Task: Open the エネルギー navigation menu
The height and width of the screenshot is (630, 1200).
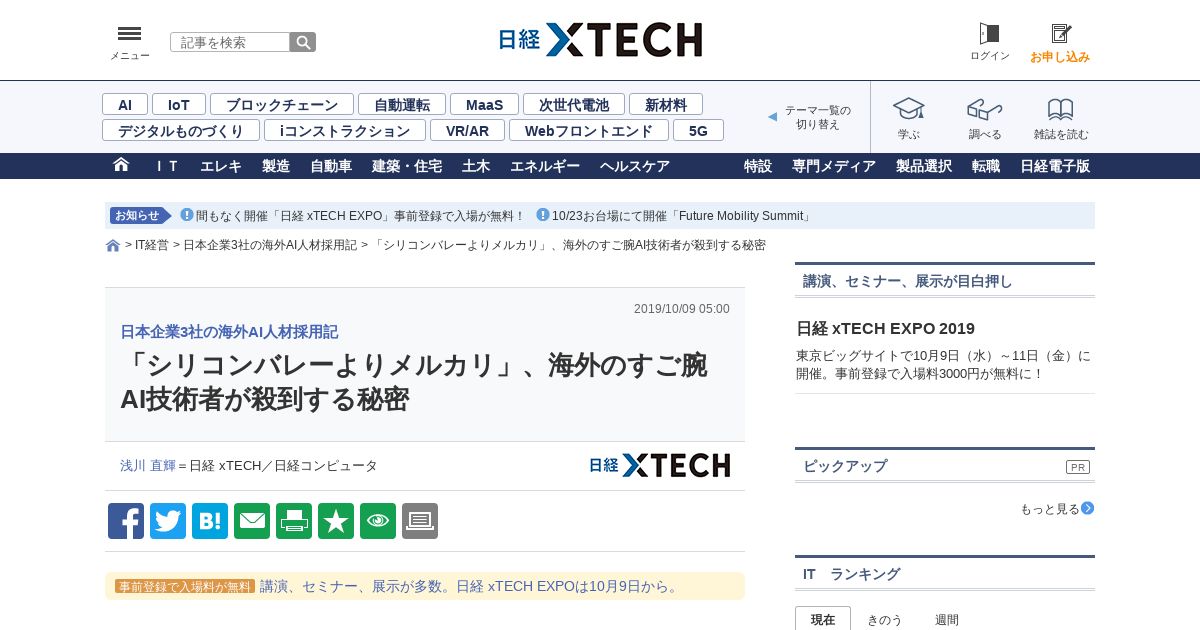Action: coord(545,166)
